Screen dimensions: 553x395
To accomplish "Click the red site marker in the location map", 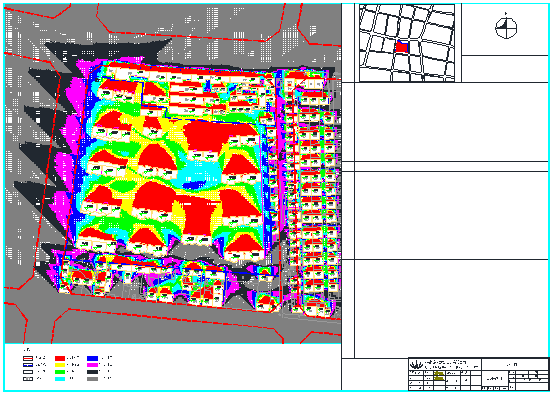I will click(x=402, y=47).
